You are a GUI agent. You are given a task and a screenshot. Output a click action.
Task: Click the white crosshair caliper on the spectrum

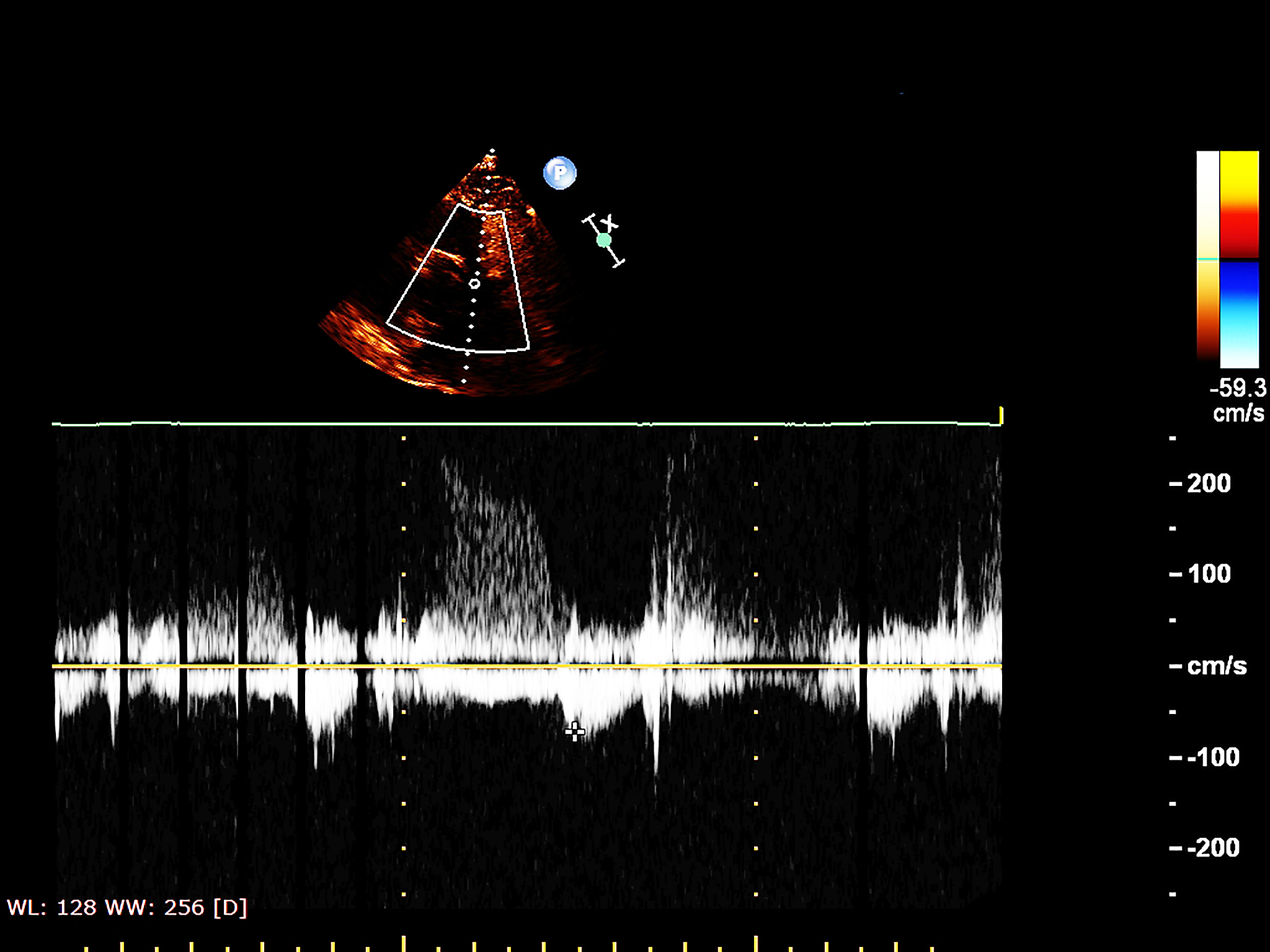pos(575,732)
